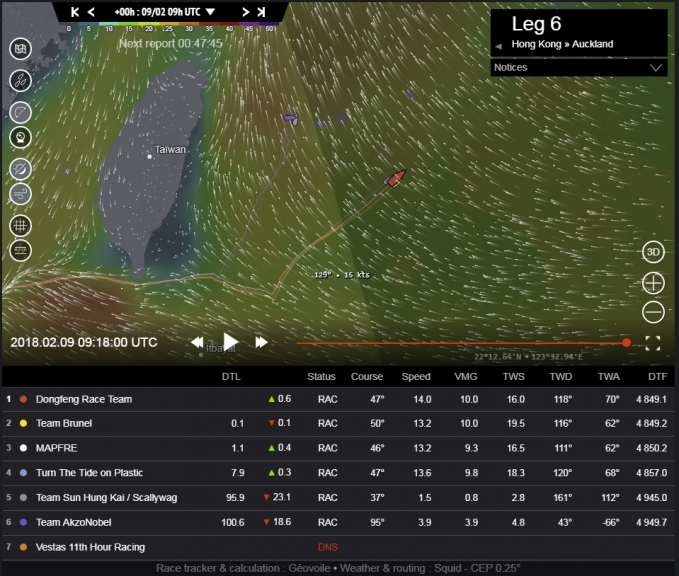This screenshot has height=576, width=679.
Task: Enter fullscreen mode
Action: (653, 343)
